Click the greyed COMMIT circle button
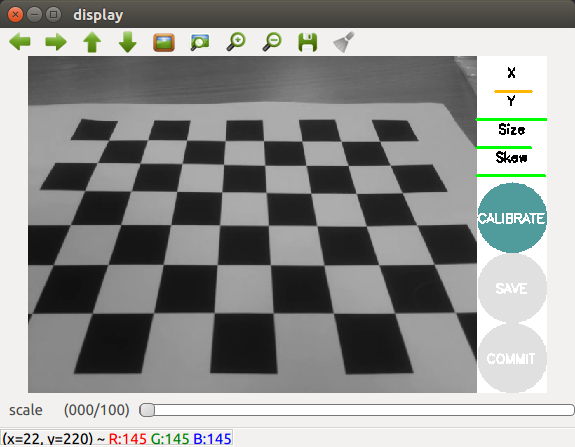575x447 pixels. [x=512, y=358]
